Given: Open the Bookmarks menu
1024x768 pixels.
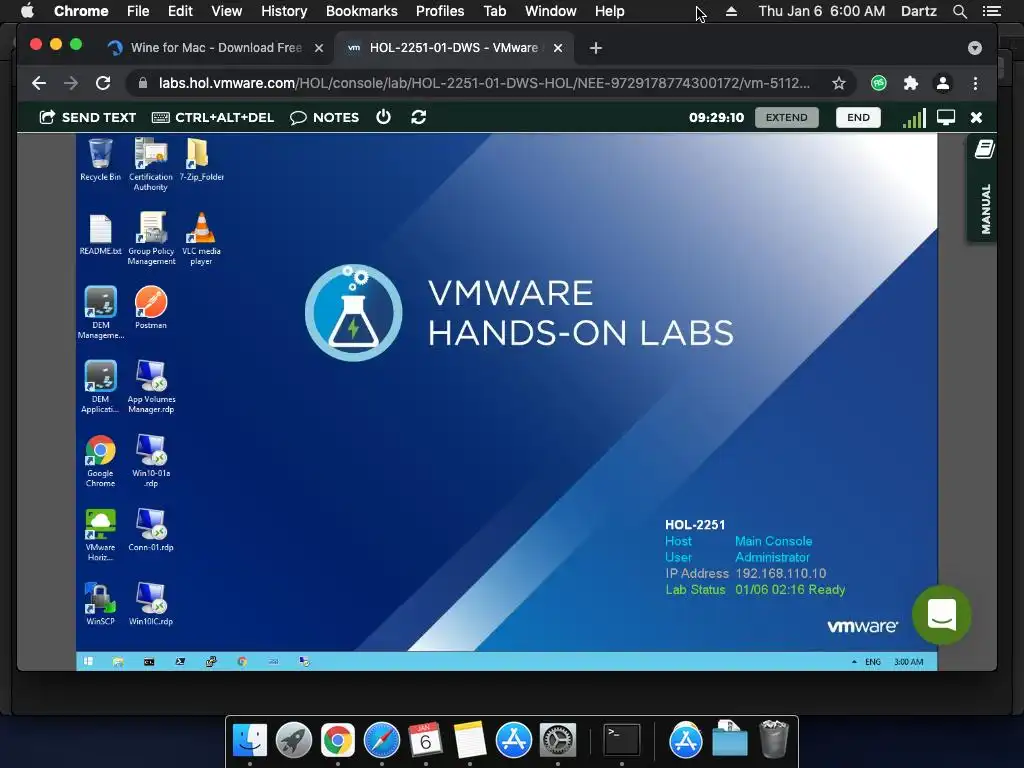Looking at the screenshot, I should 362,11.
